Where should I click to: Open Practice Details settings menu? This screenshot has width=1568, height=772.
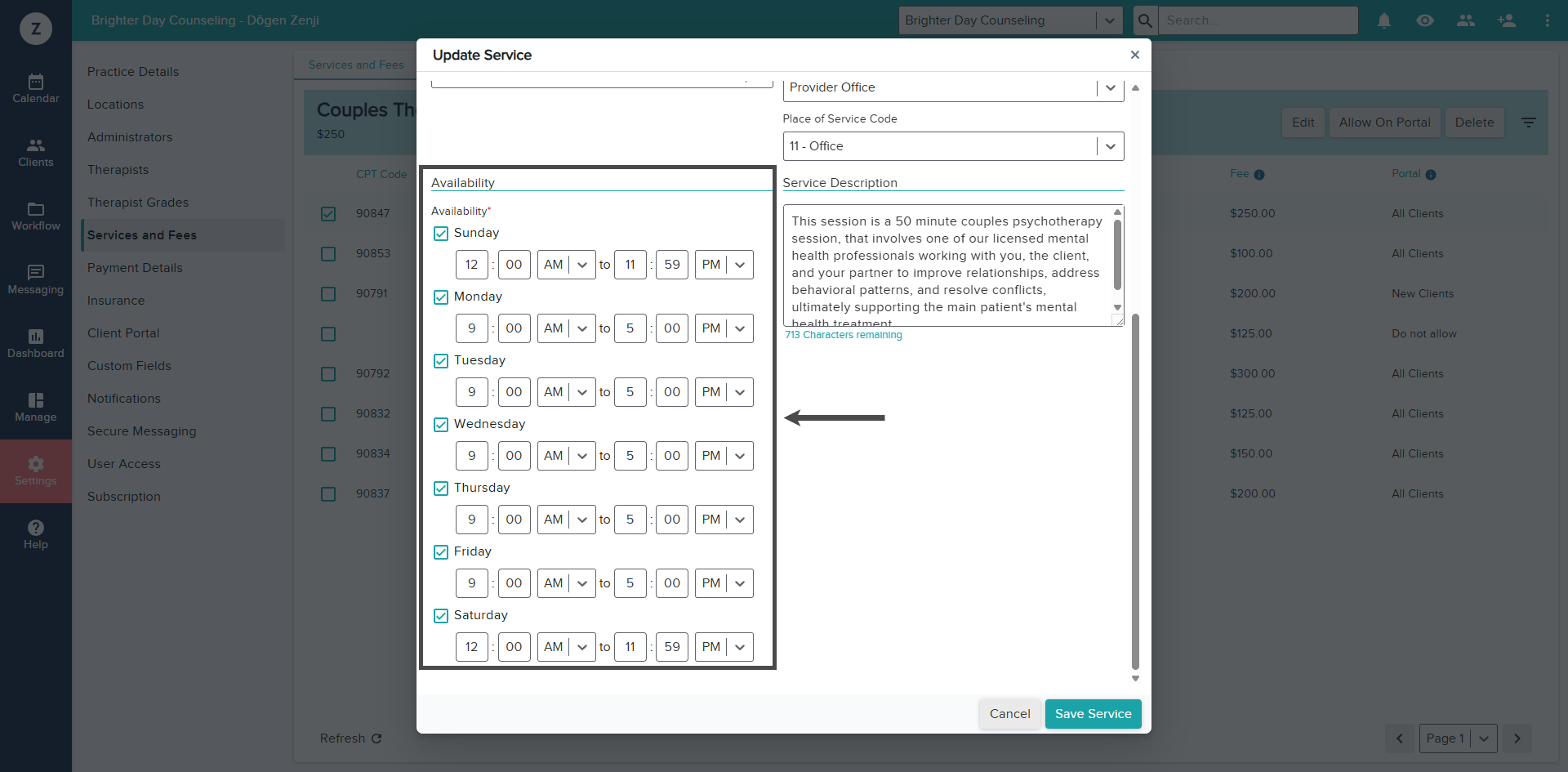point(133,72)
